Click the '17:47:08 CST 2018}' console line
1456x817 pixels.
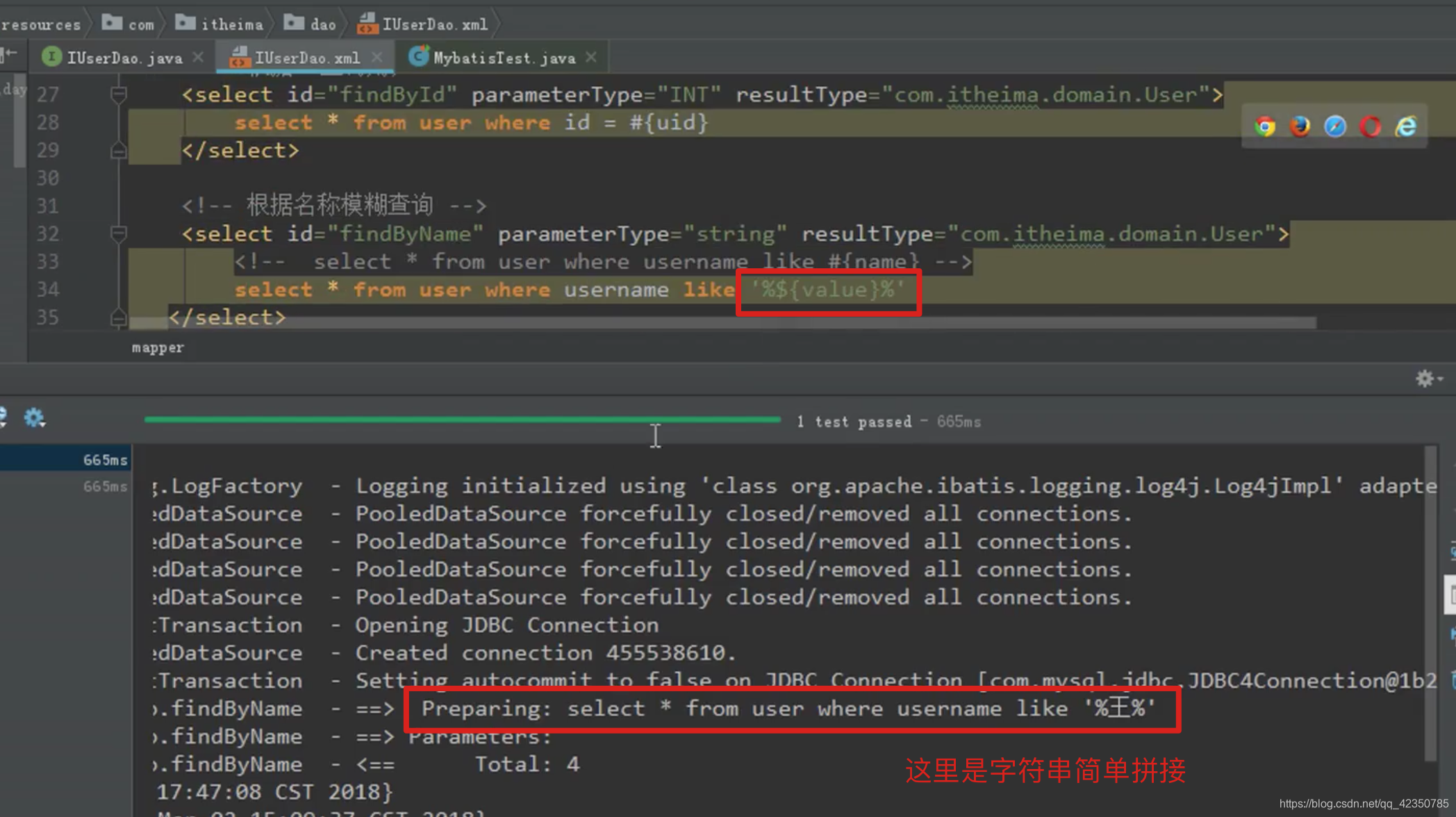coord(274,792)
